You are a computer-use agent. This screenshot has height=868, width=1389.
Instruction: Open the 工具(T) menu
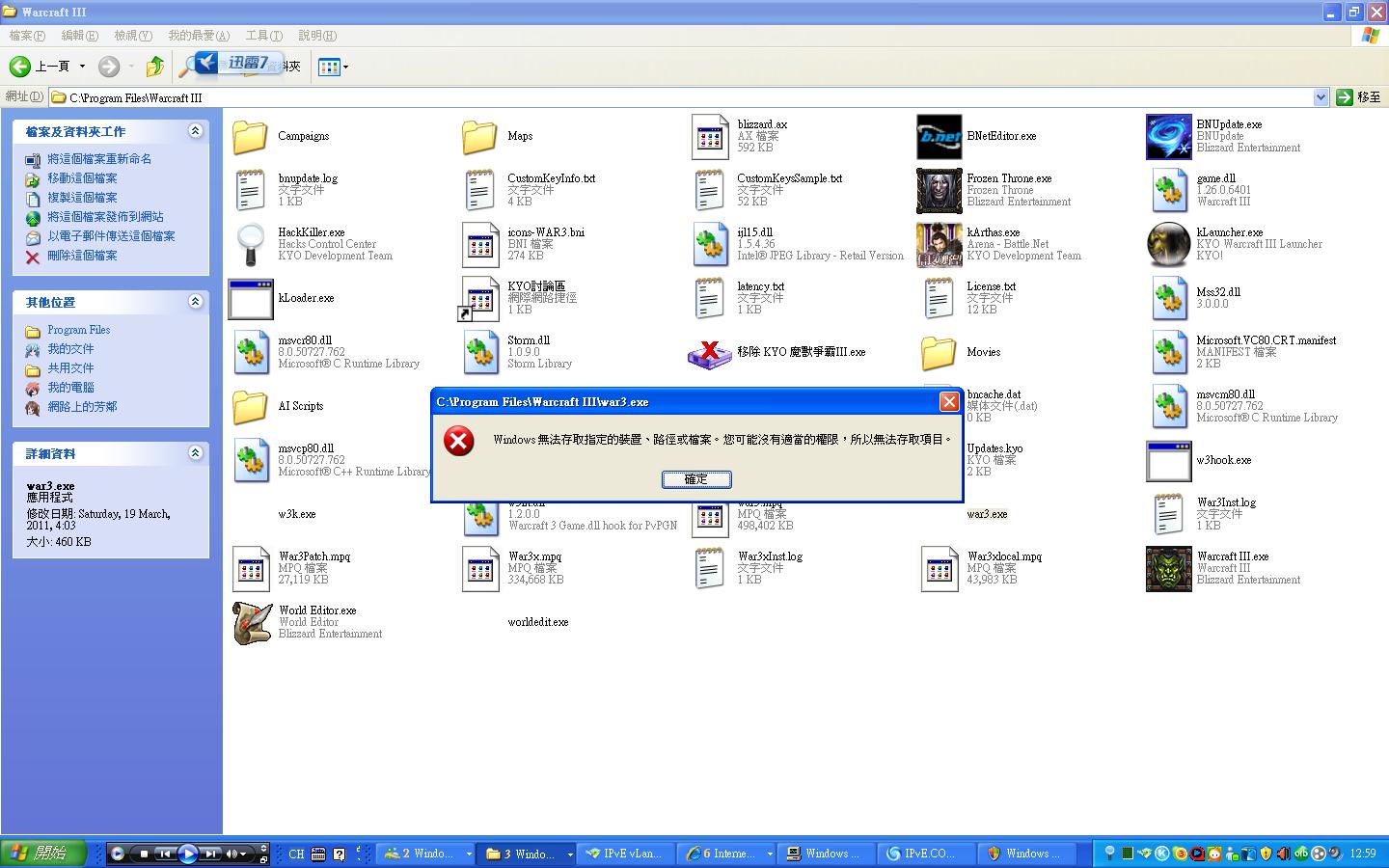(x=263, y=36)
